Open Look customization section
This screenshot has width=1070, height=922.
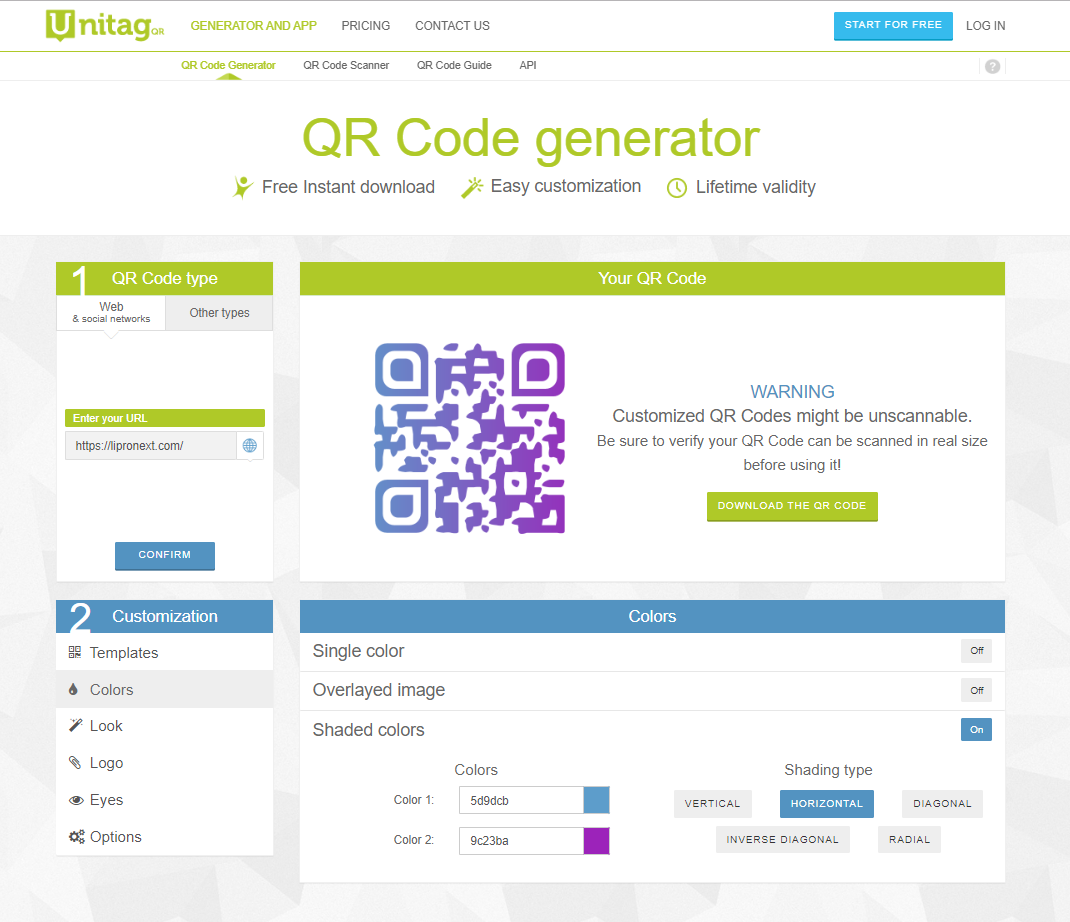click(164, 725)
